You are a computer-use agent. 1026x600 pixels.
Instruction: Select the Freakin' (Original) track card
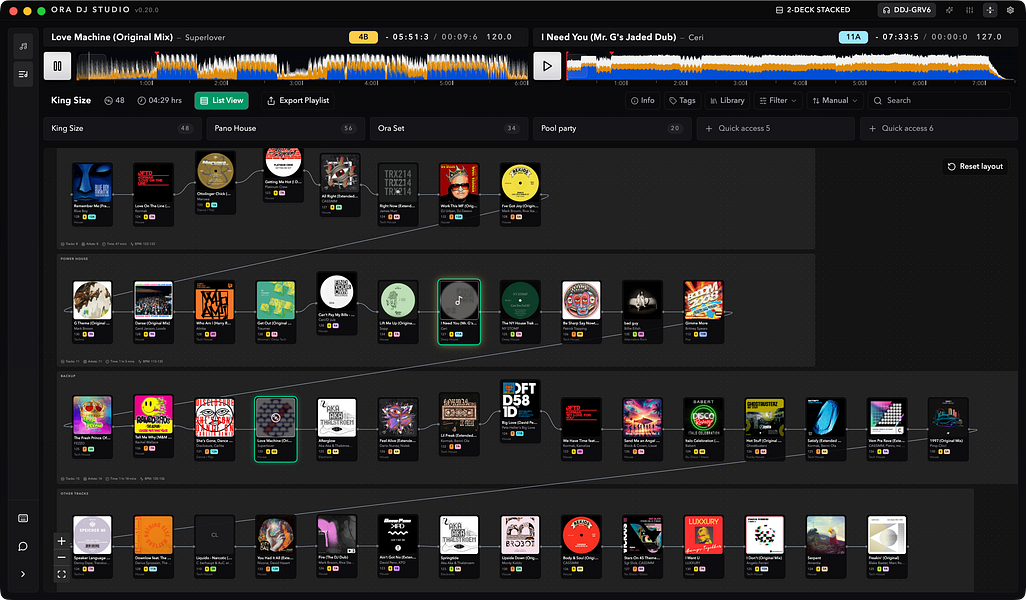887,546
